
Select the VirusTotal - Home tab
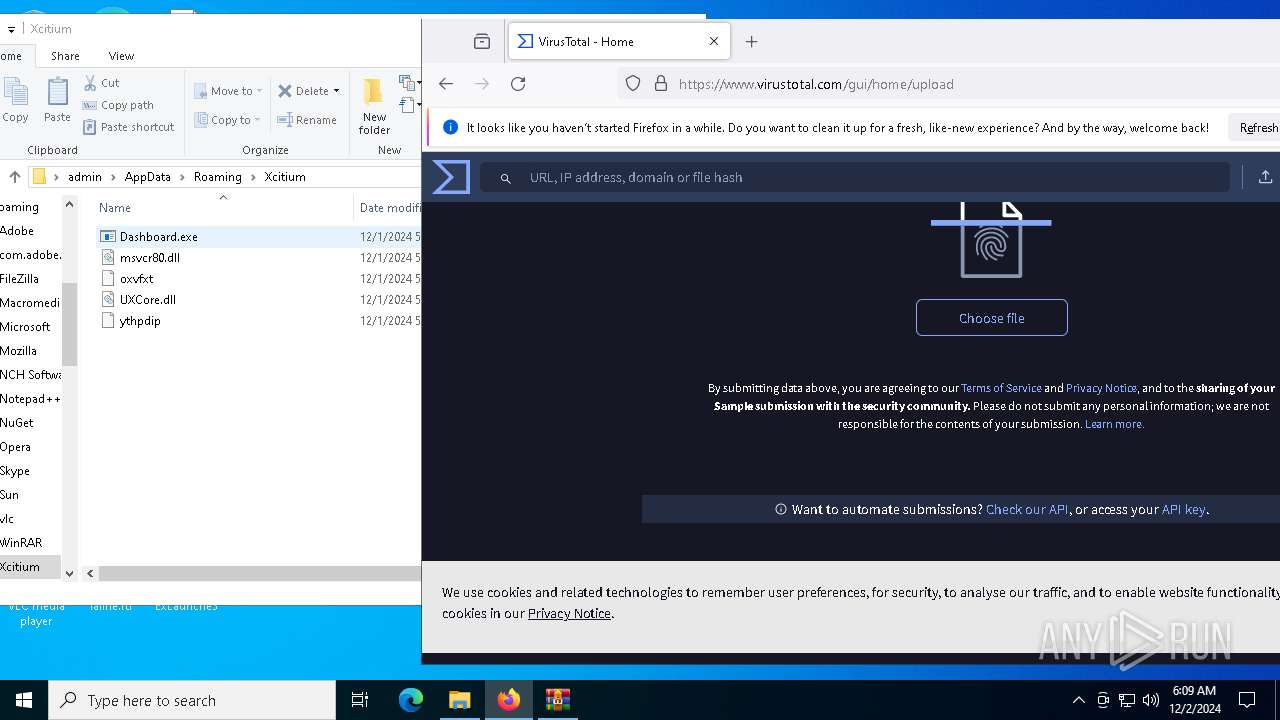[x=620, y=41]
